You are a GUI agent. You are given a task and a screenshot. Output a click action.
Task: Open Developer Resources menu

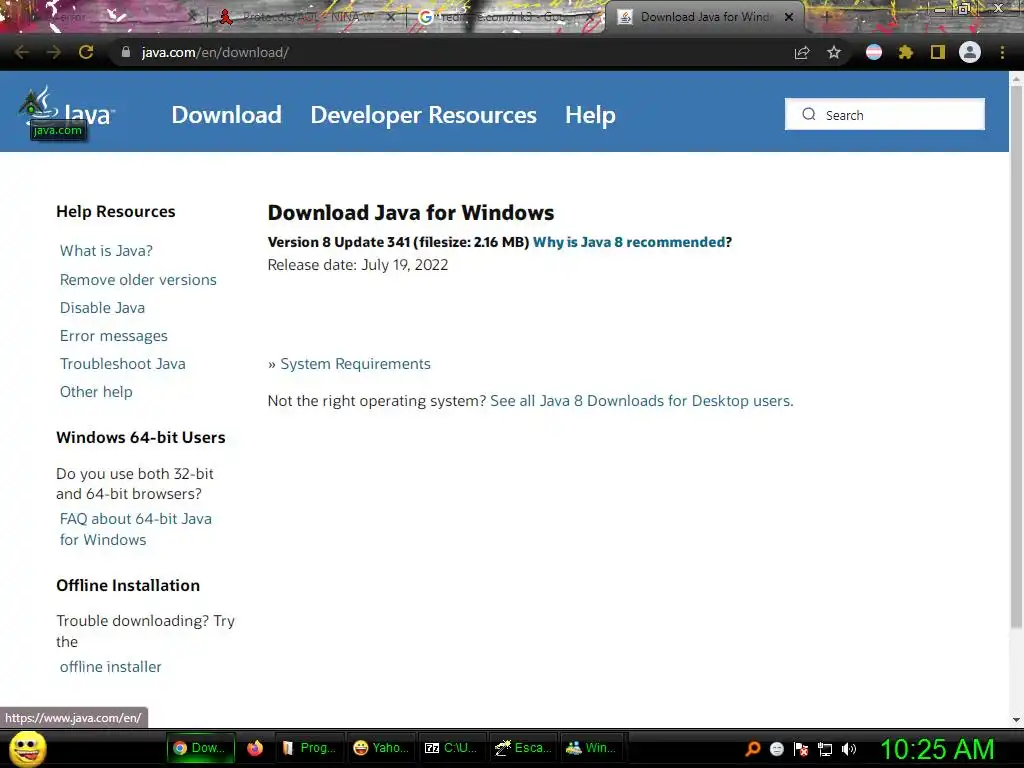point(423,115)
